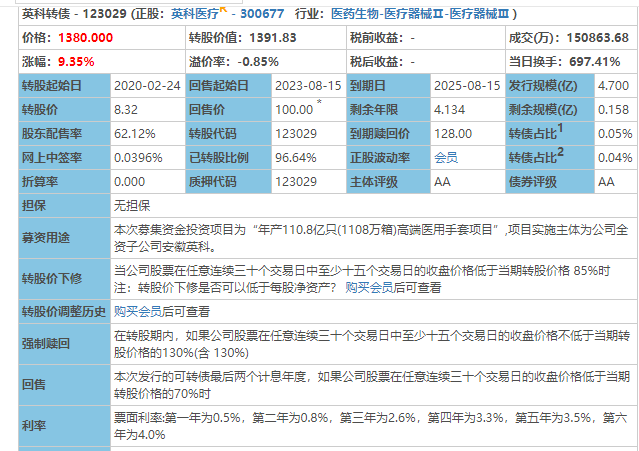The width and height of the screenshot is (639, 451).
Task: Select the value 0.05%
Action: [615, 134]
